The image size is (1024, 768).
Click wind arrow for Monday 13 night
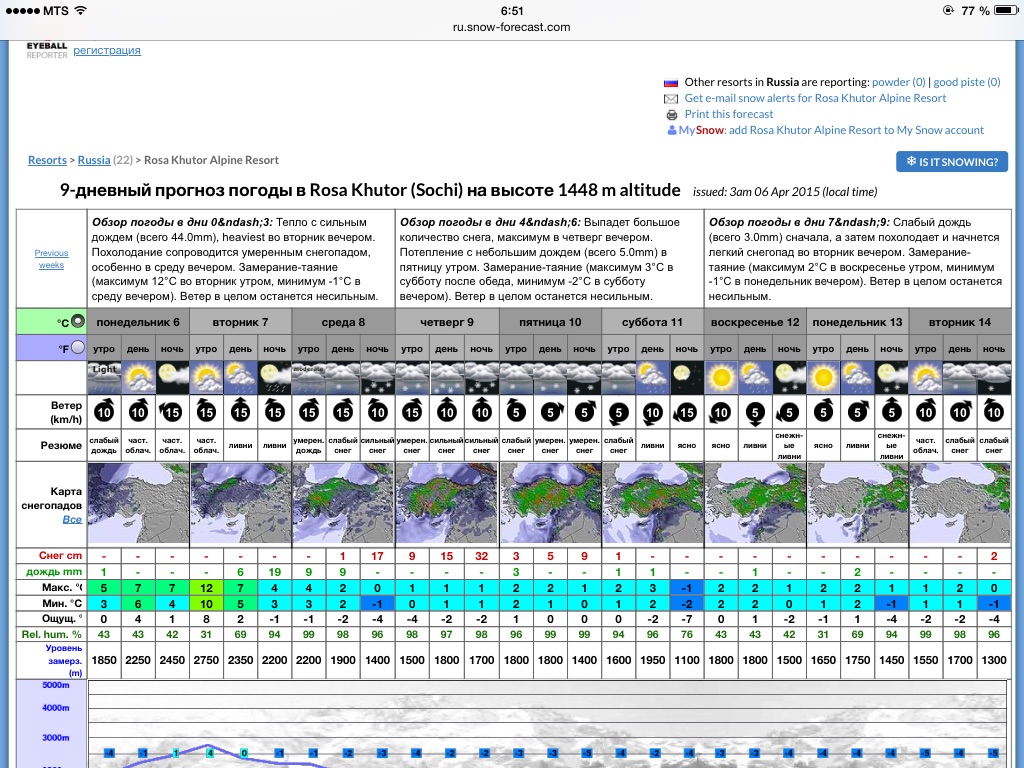891,411
